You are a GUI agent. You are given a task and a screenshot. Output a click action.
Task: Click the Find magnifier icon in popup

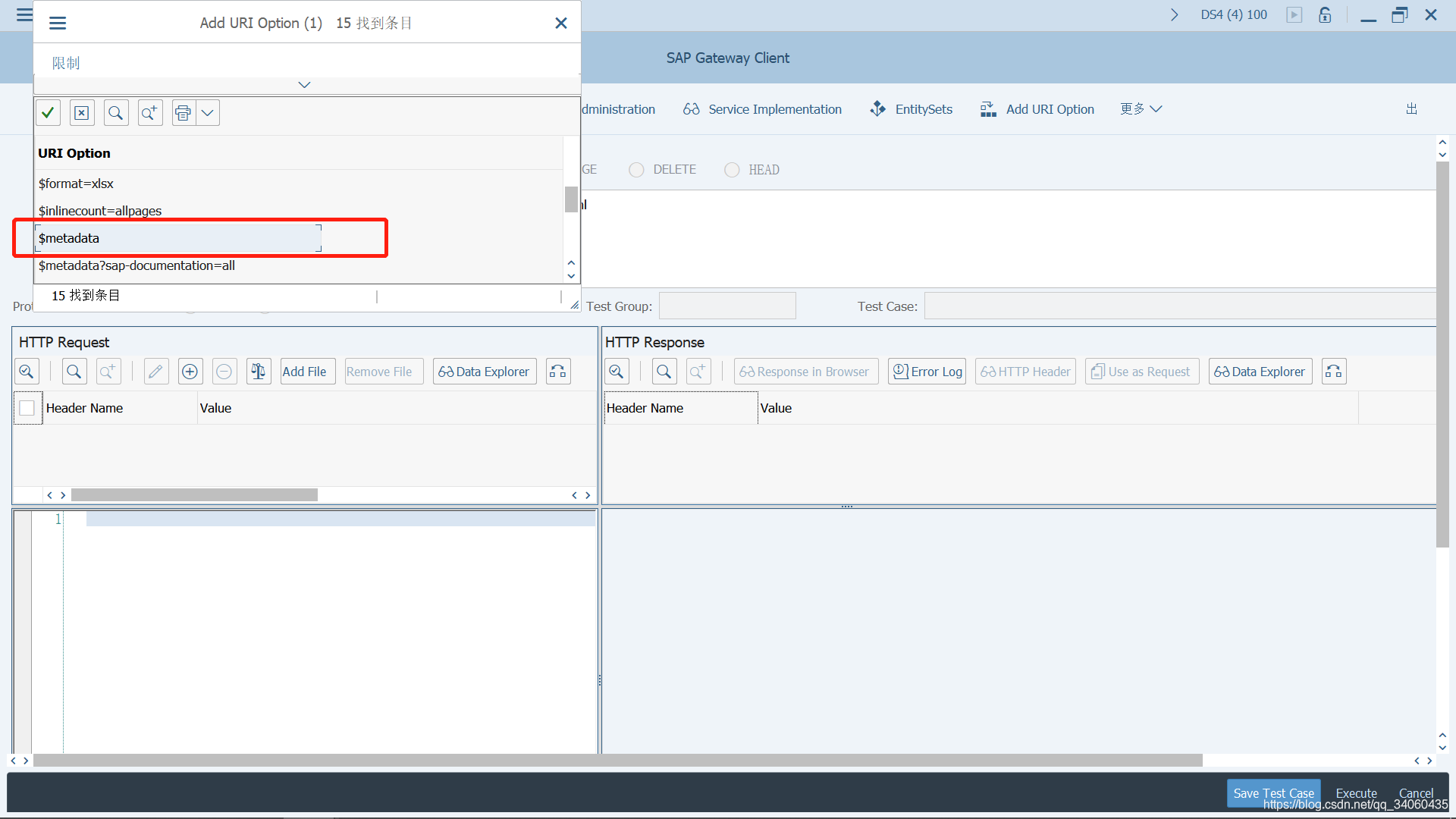pyautogui.click(x=116, y=113)
